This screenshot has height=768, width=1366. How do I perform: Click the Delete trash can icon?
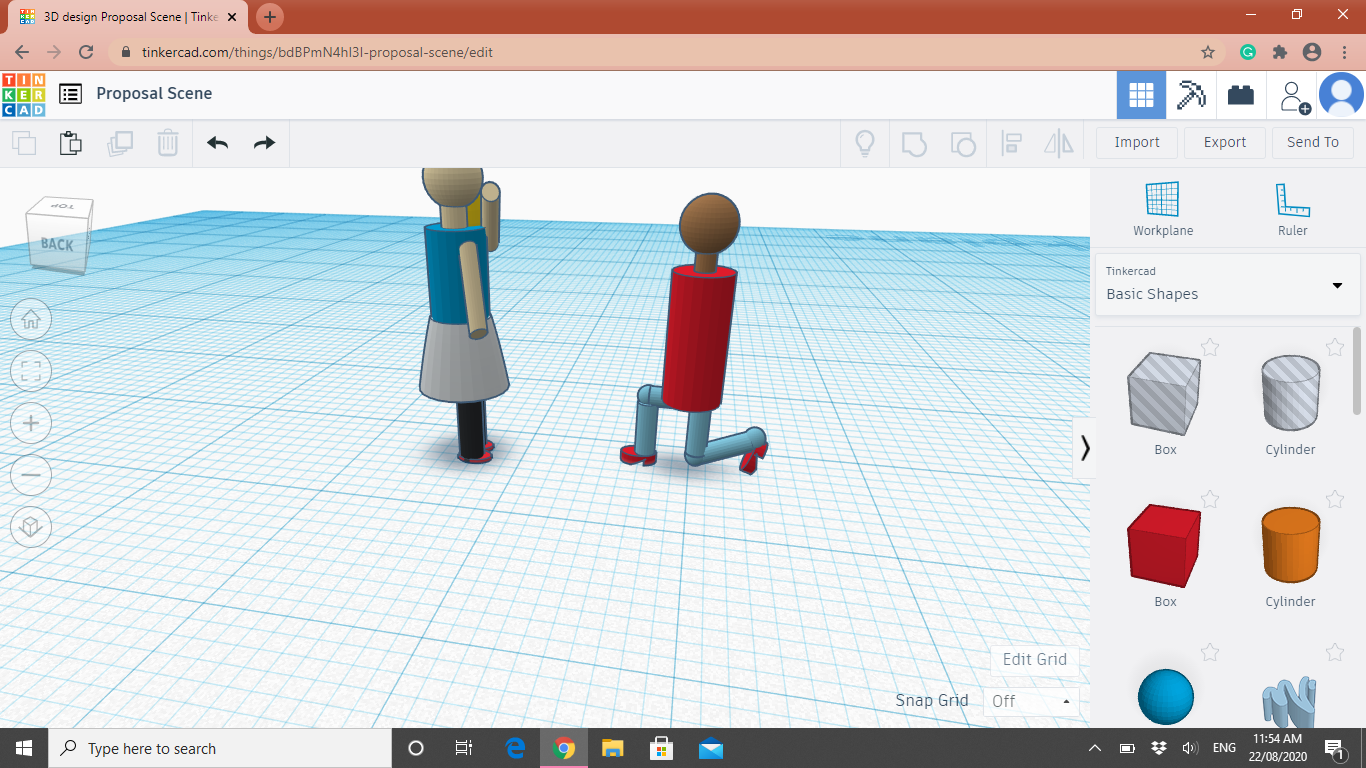168,143
